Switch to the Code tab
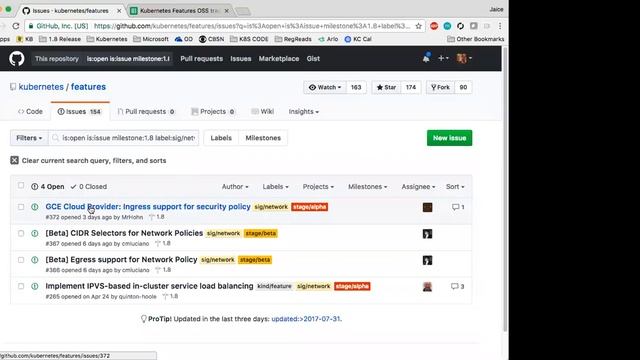 [30, 111]
